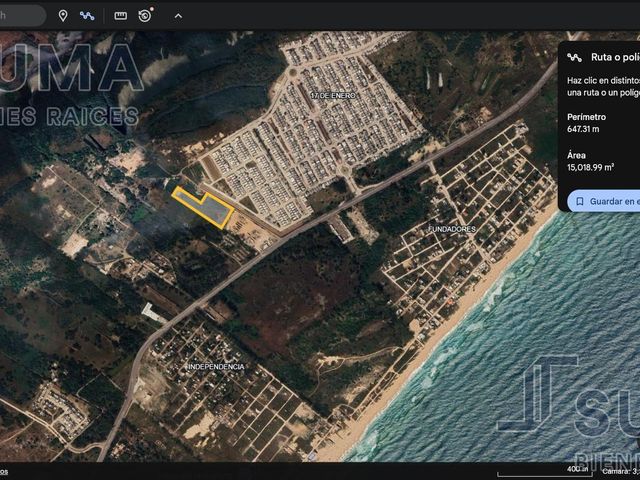This screenshot has height=480, width=640.
Task: Click into the search field
Action: (21, 16)
